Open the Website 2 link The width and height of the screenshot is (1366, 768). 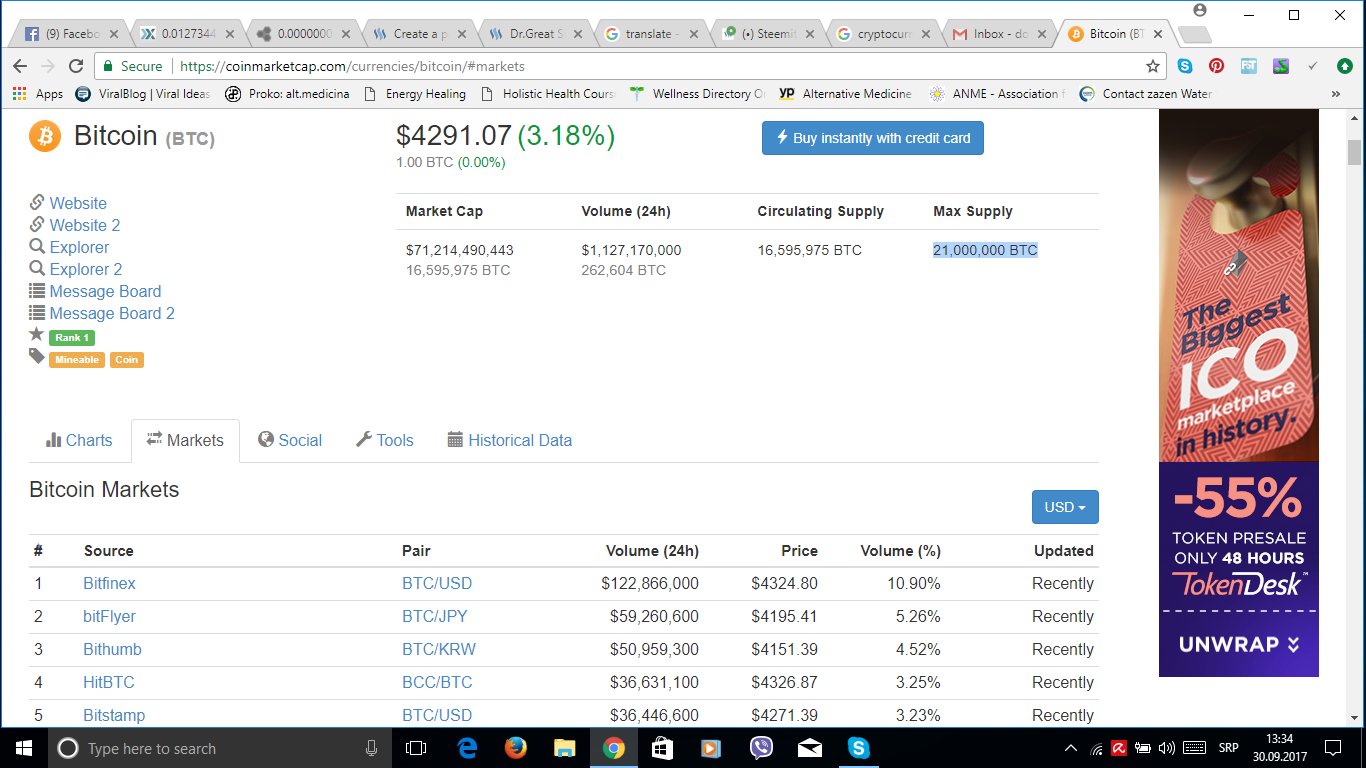click(85, 225)
